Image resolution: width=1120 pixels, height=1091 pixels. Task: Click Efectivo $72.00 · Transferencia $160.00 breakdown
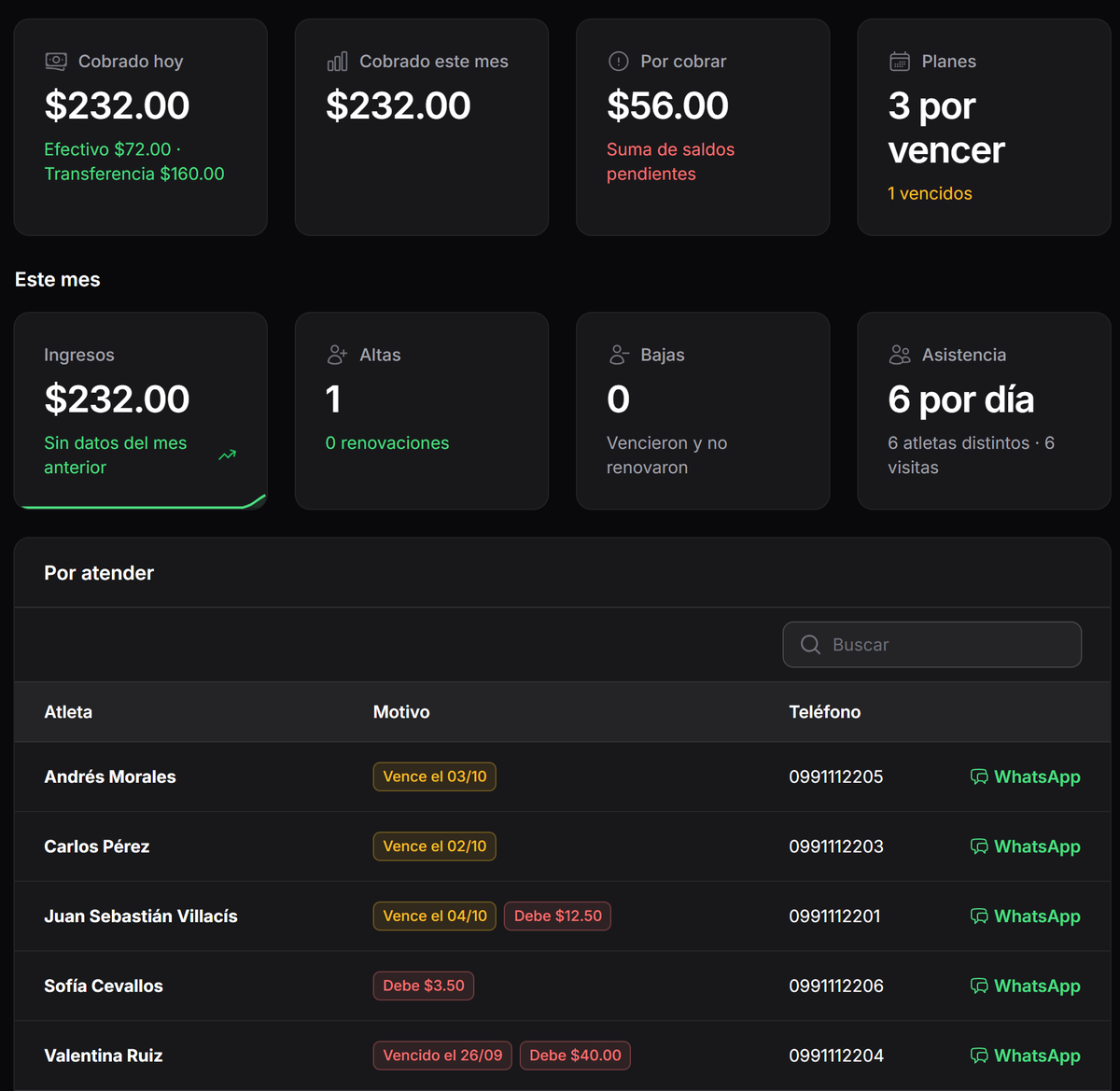point(134,161)
